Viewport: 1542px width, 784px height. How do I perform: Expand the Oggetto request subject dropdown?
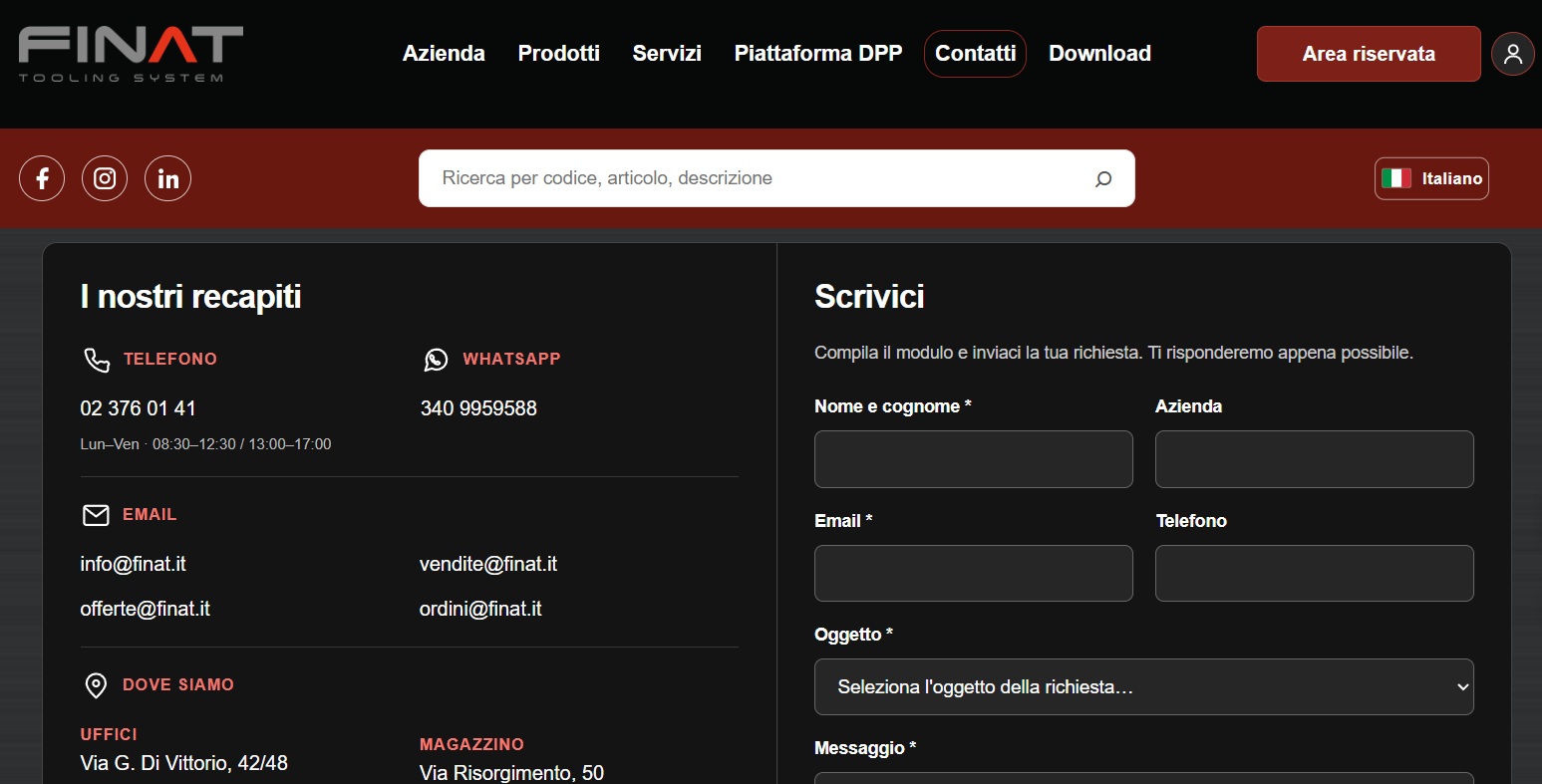(1144, 686)
